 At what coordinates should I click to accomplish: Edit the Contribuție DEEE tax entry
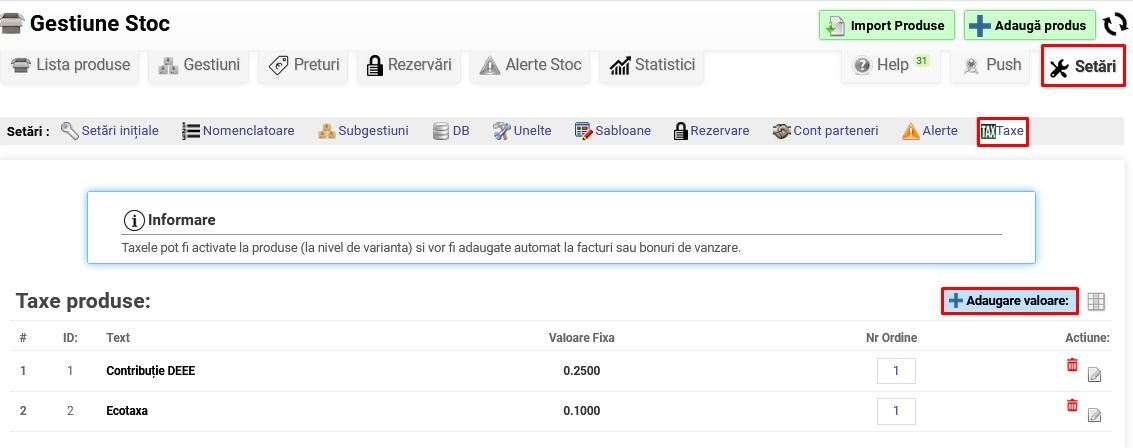1094,375
